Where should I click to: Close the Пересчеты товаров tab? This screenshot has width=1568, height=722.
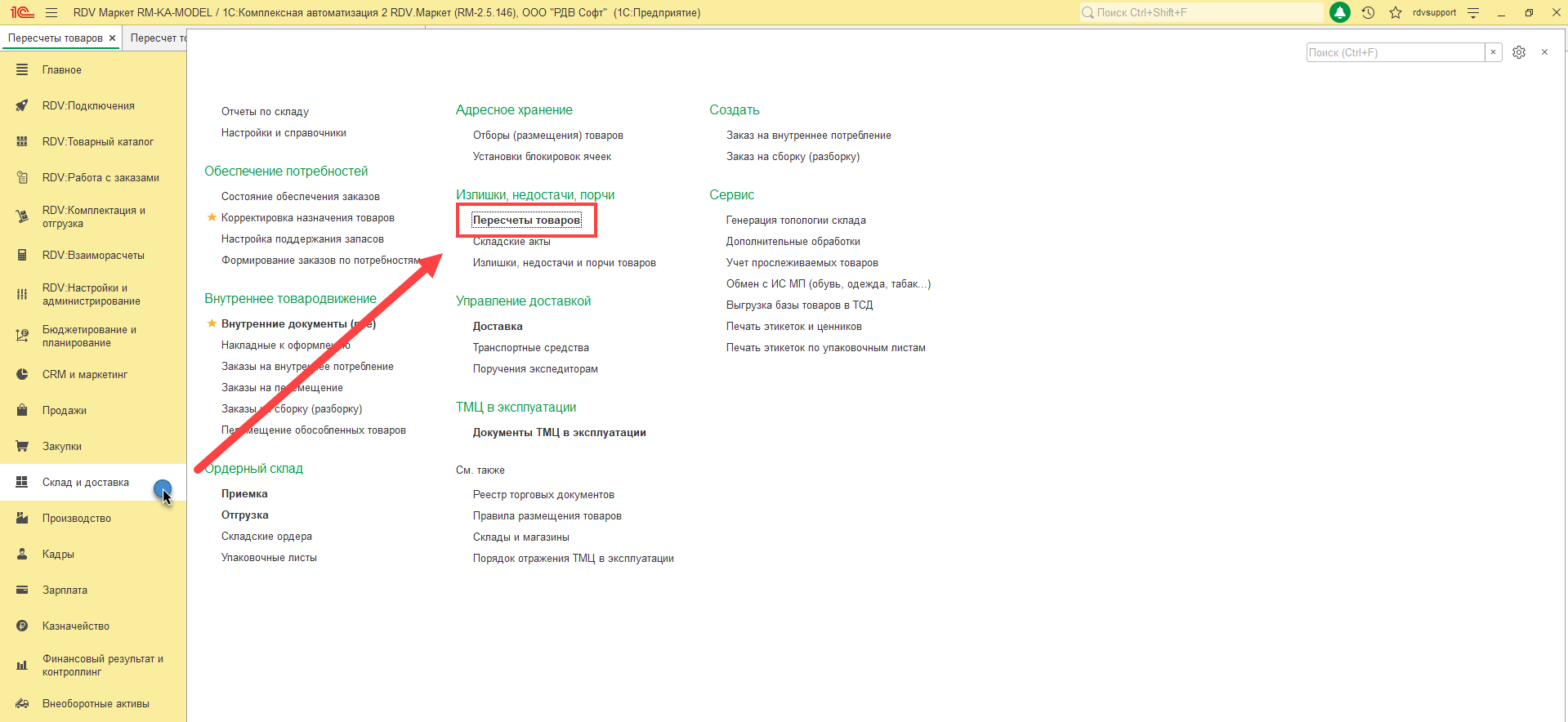pos(113,38)
